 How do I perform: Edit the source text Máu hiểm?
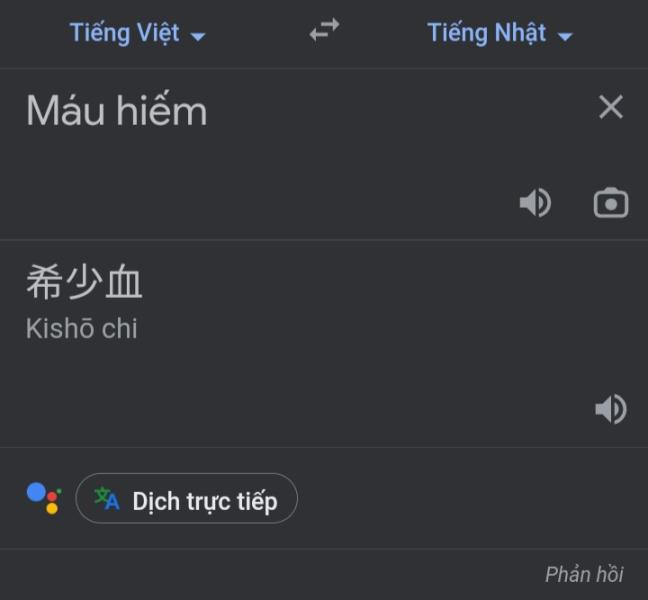click(117, 110)
